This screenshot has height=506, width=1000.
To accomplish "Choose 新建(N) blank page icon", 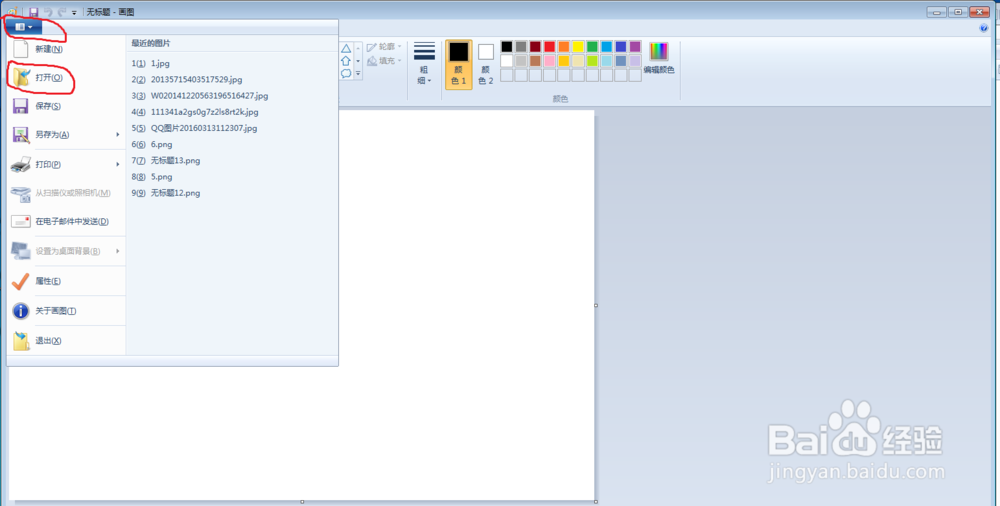I will click(21, 49).
